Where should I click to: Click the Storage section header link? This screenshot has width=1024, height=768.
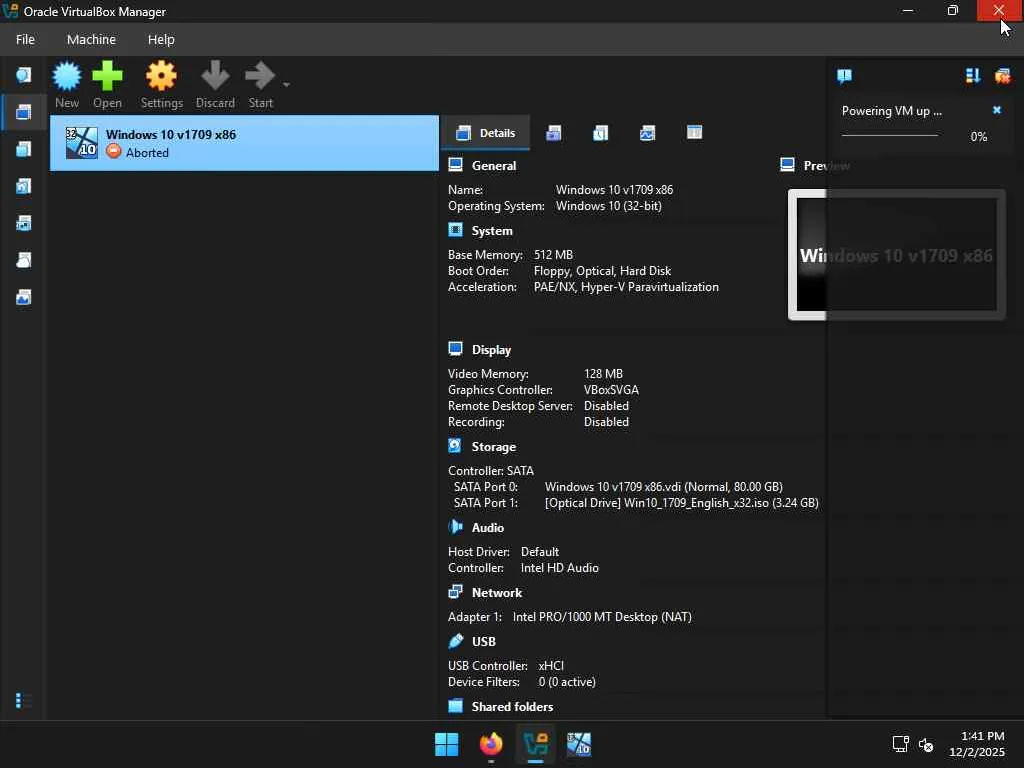pos(494,447)
